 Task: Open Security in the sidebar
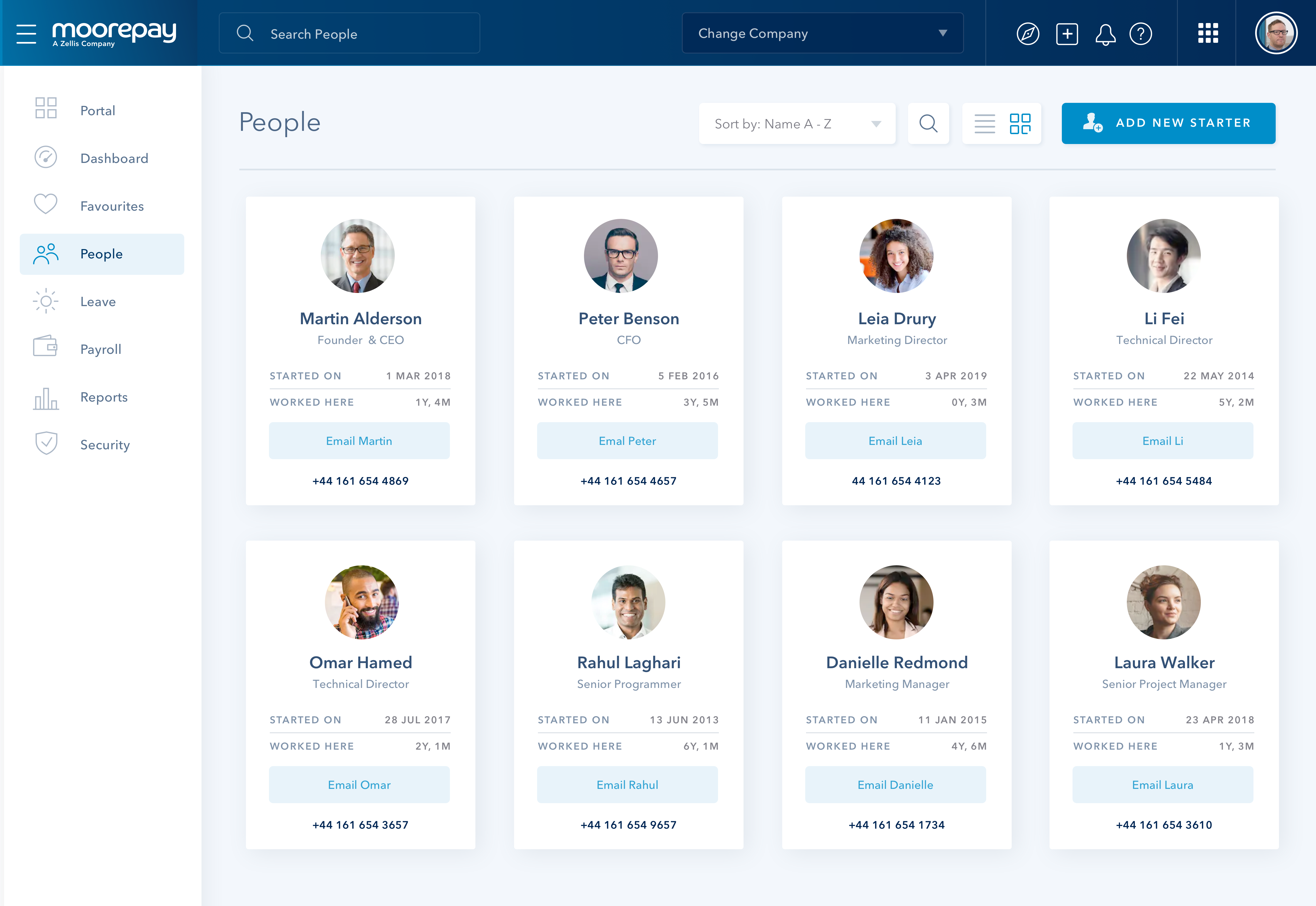coord(104,444)
